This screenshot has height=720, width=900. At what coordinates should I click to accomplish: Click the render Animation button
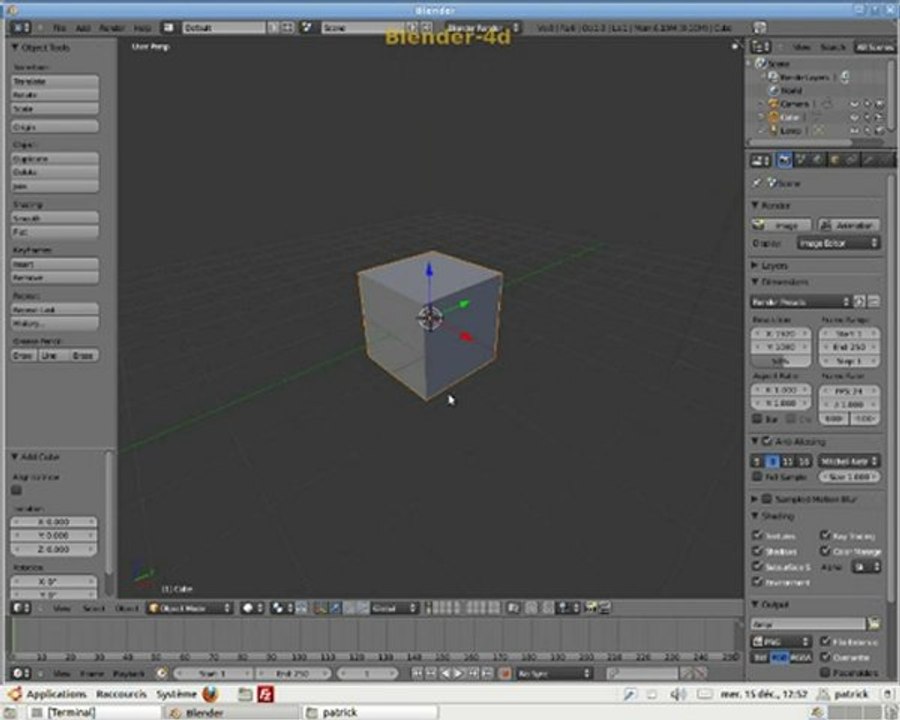[849, 225]
